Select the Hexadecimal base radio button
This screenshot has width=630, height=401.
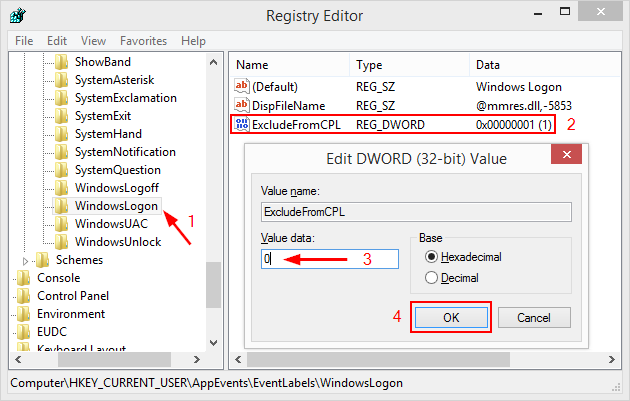(433, 259)
